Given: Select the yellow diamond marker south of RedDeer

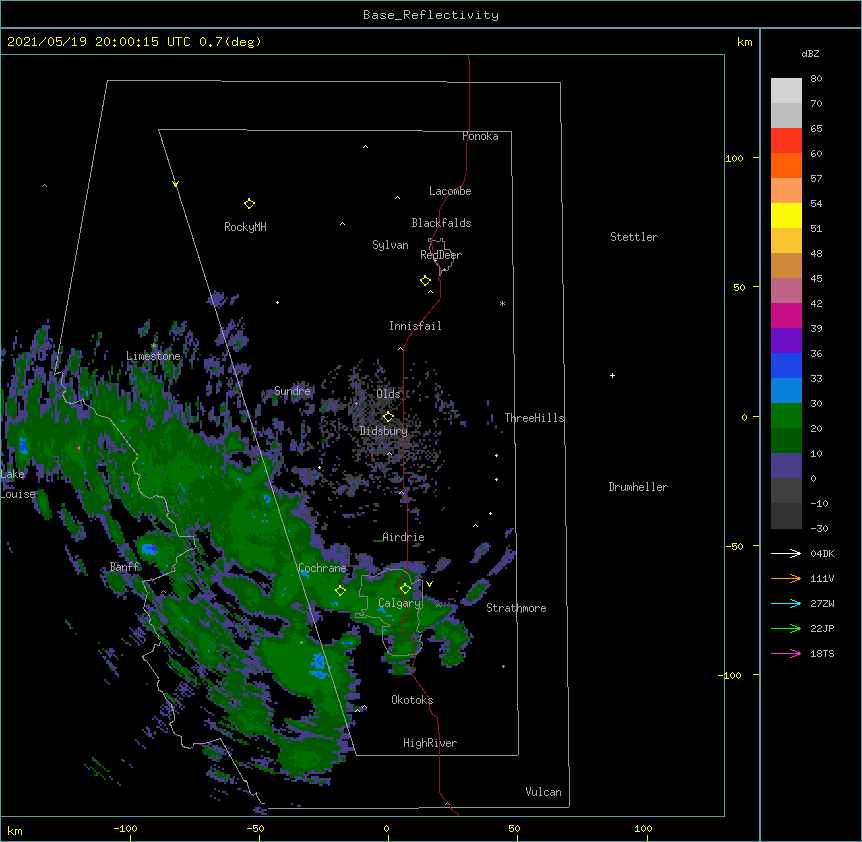Looking at the screenshot, I should [425, 281].
